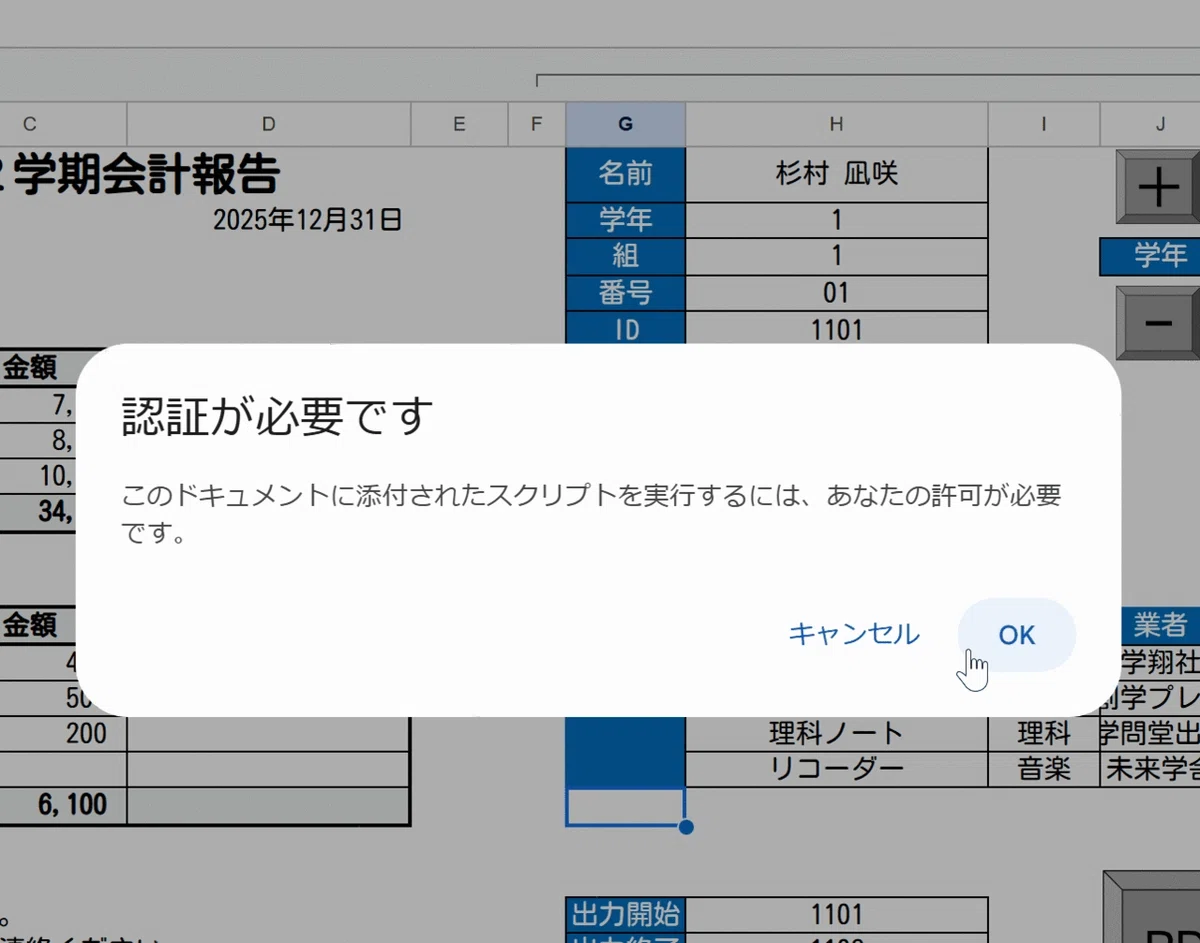Select the total cell 6,100
The width and height of the screenshot is (1200, 943).
coord(63,805)
